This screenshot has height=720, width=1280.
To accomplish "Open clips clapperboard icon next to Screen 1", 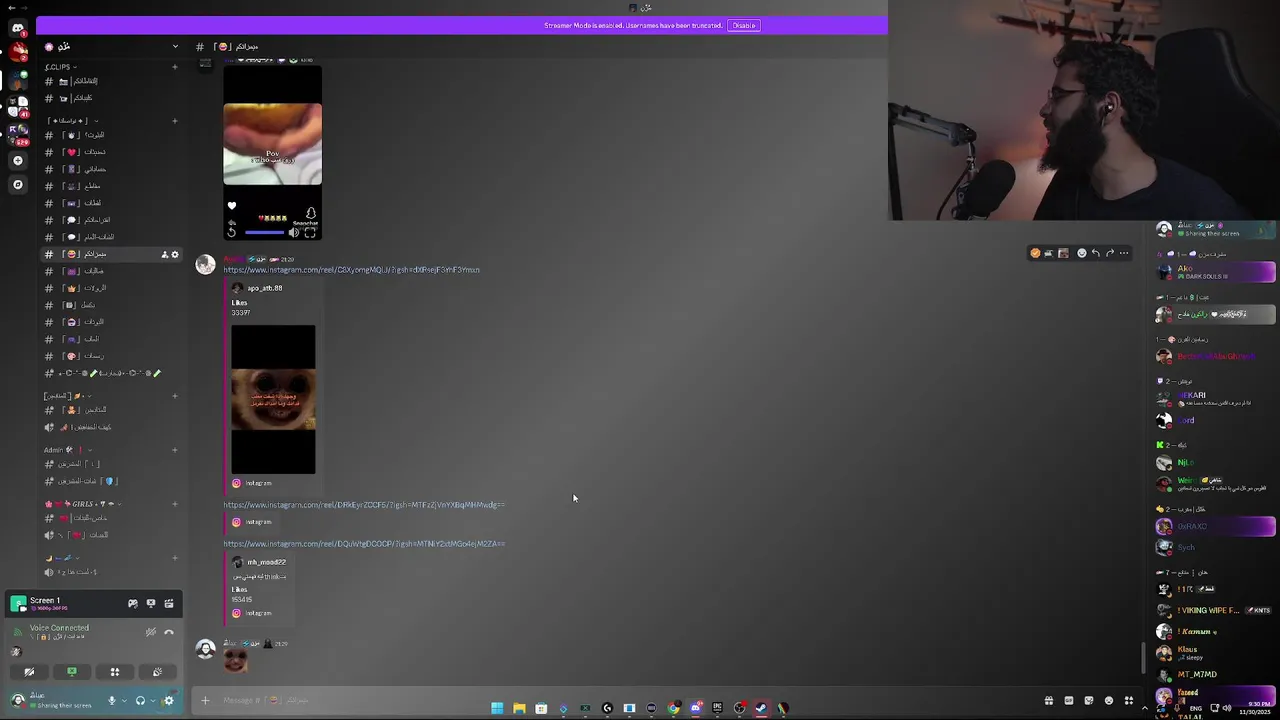I will pos(169,603).
